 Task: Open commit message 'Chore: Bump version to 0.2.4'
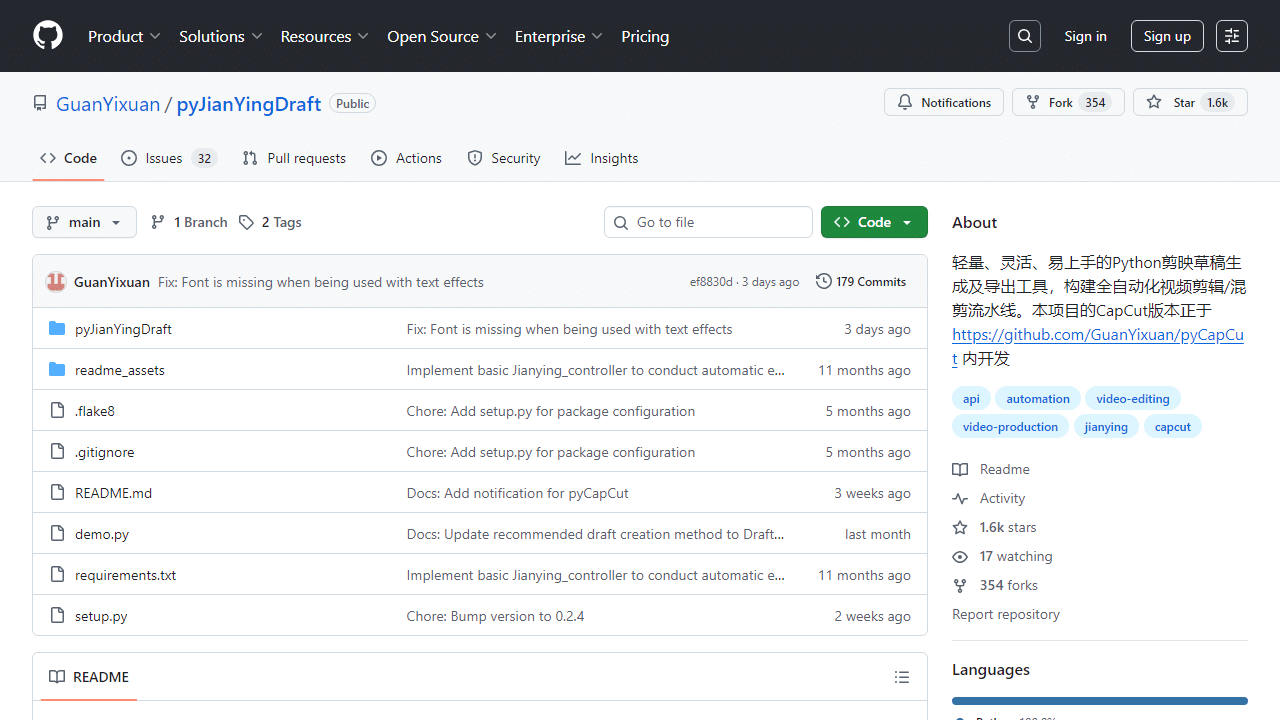coord(495,616)
